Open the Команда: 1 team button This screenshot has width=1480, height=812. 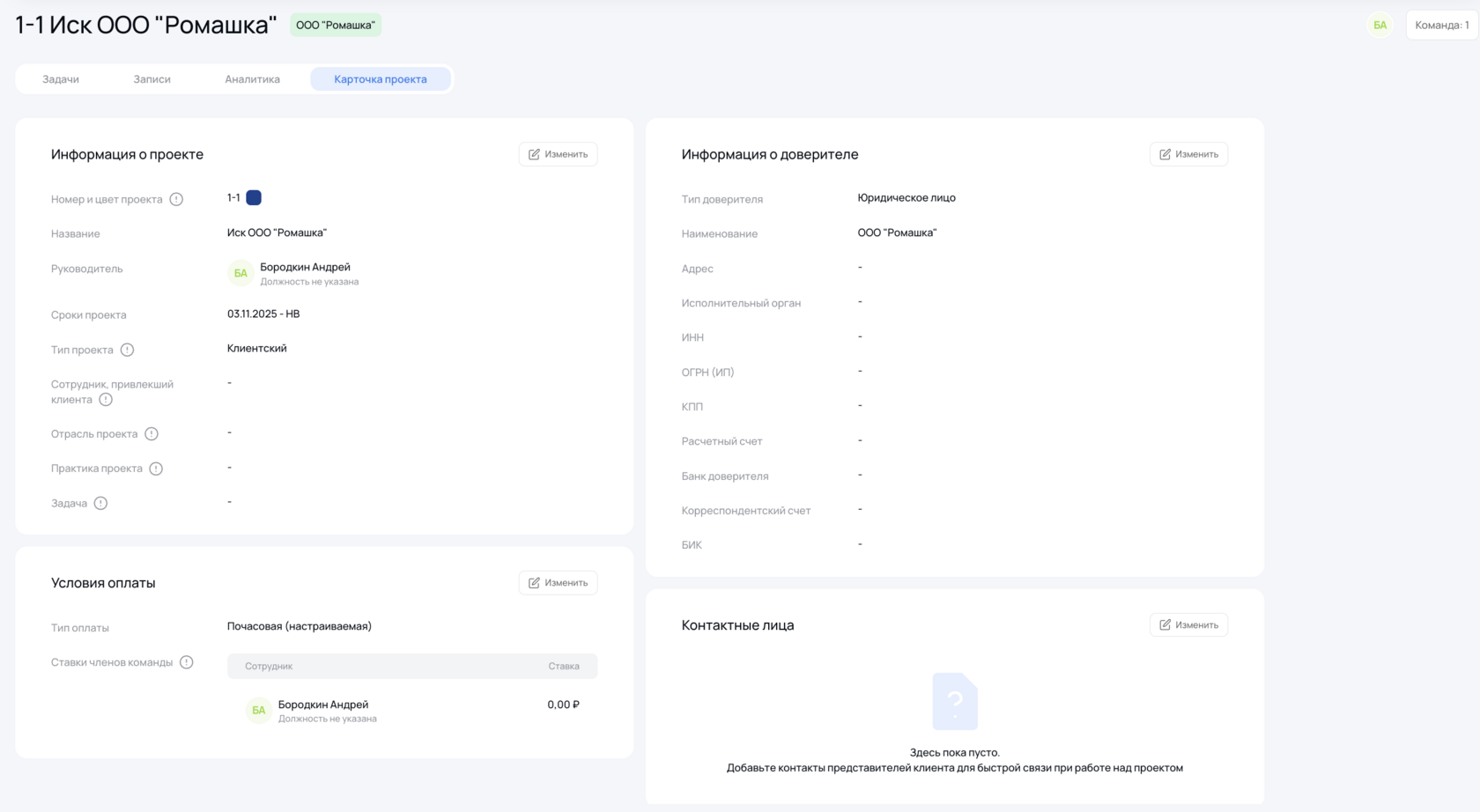tap(1441, 25)
